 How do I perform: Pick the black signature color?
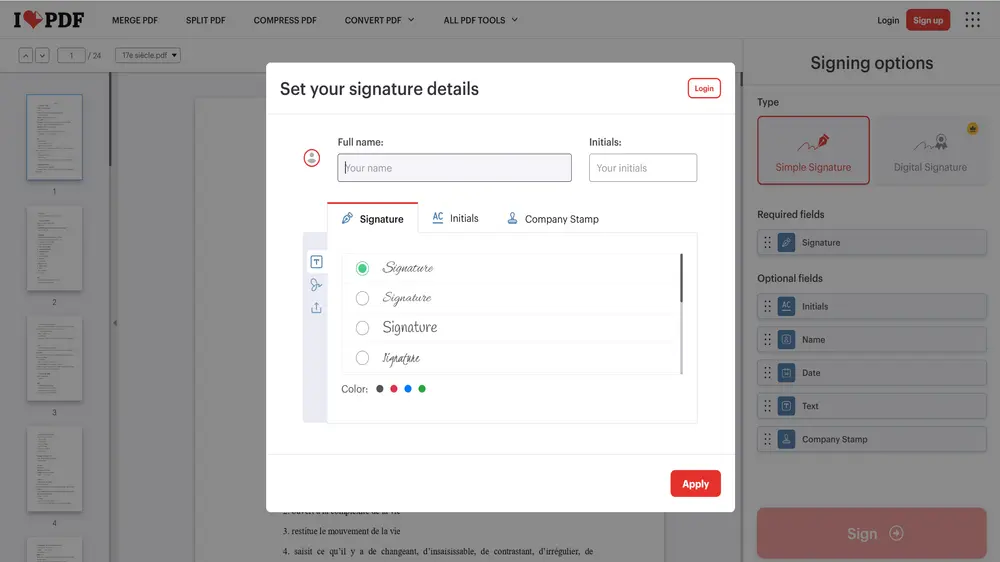tap(379, 388)
